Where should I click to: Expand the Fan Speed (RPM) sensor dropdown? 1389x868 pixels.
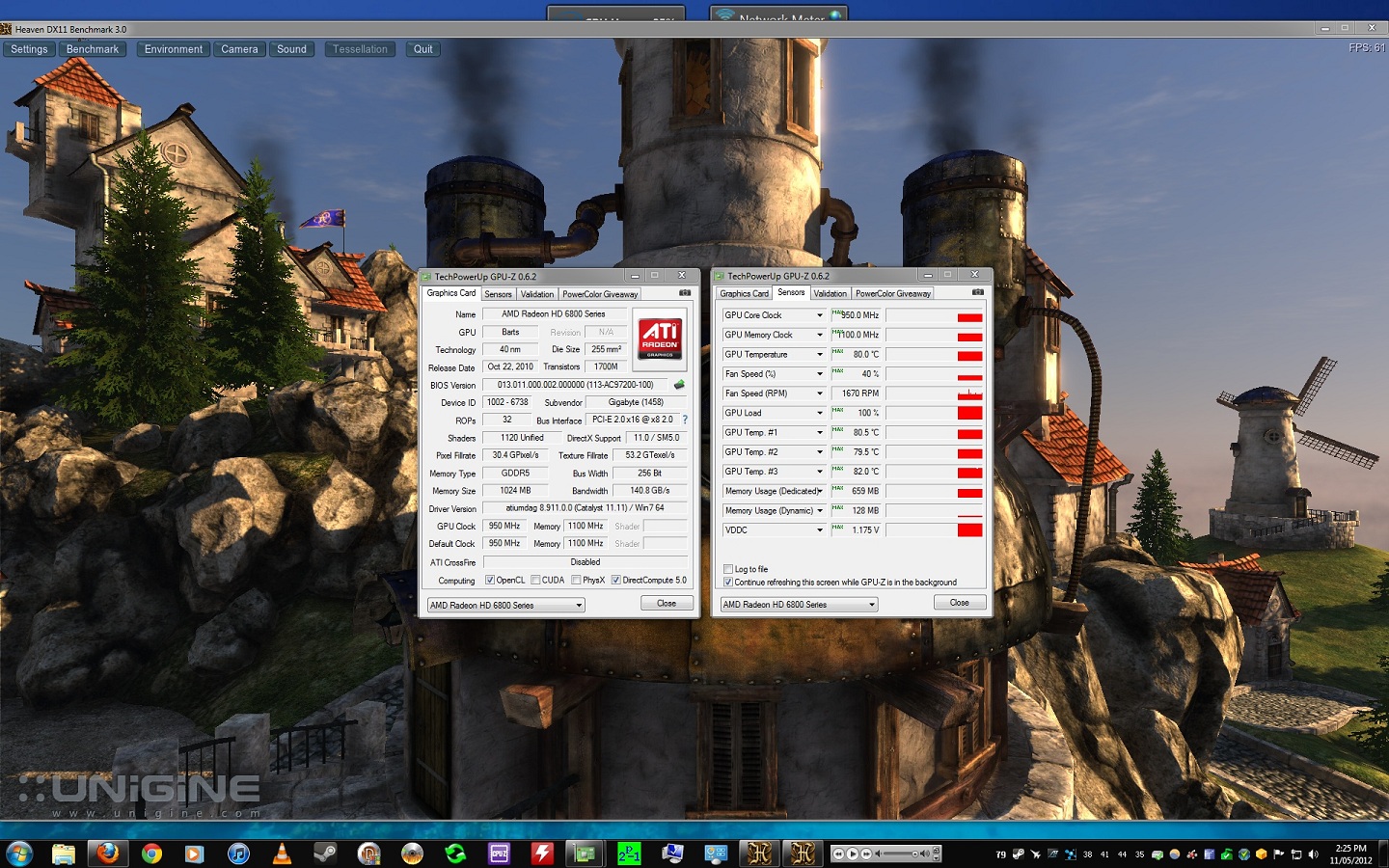coord(820,393)
